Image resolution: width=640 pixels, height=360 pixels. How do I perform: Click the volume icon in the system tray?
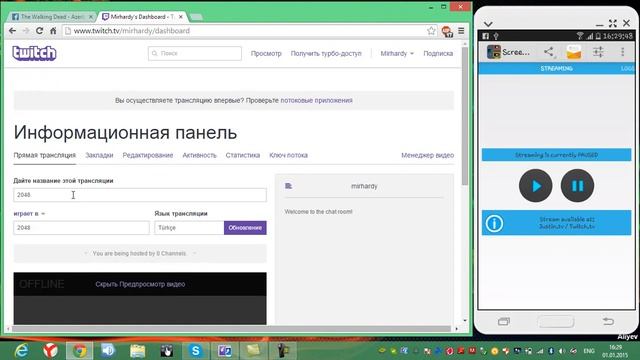(x=562, y=351)
